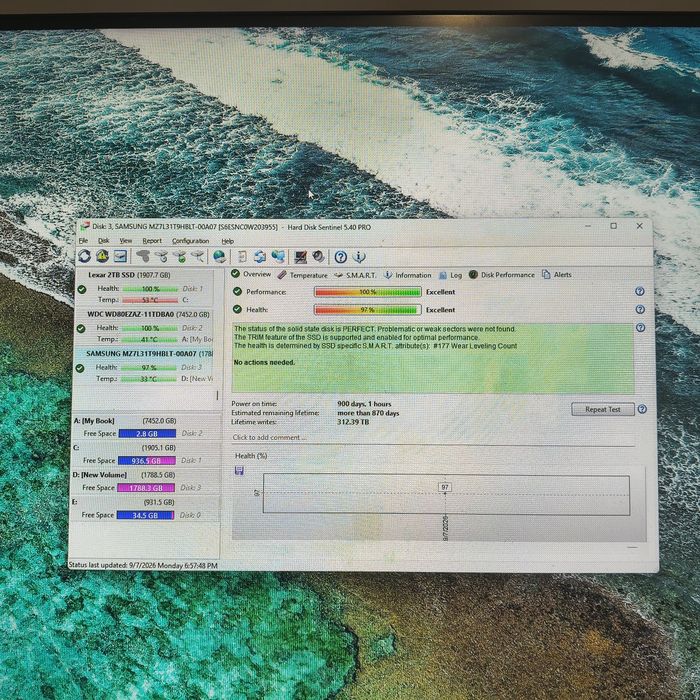Click the help icon next to Repeat Test
700x700 pixels.
pos(642,409)
